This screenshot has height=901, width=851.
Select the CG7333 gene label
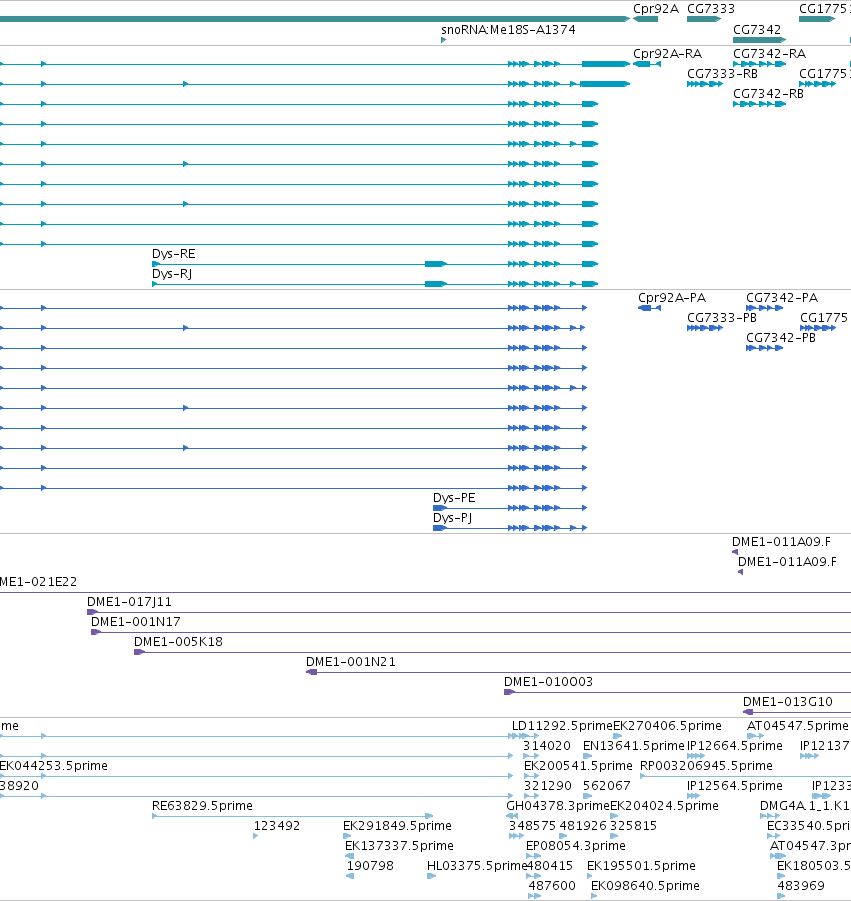(x=711, y=9)
